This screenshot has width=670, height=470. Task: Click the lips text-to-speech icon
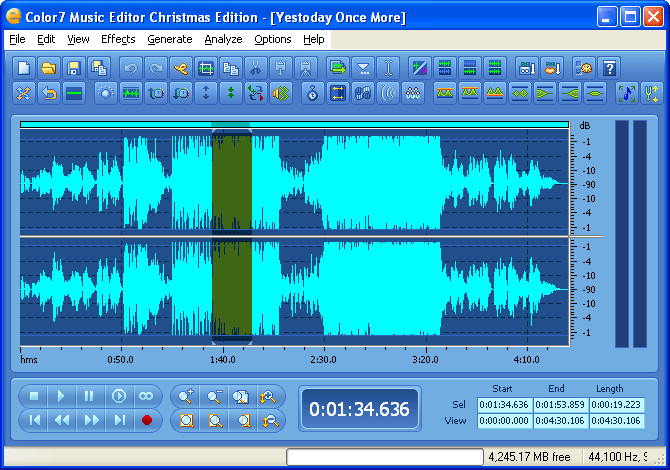[552, 68]
